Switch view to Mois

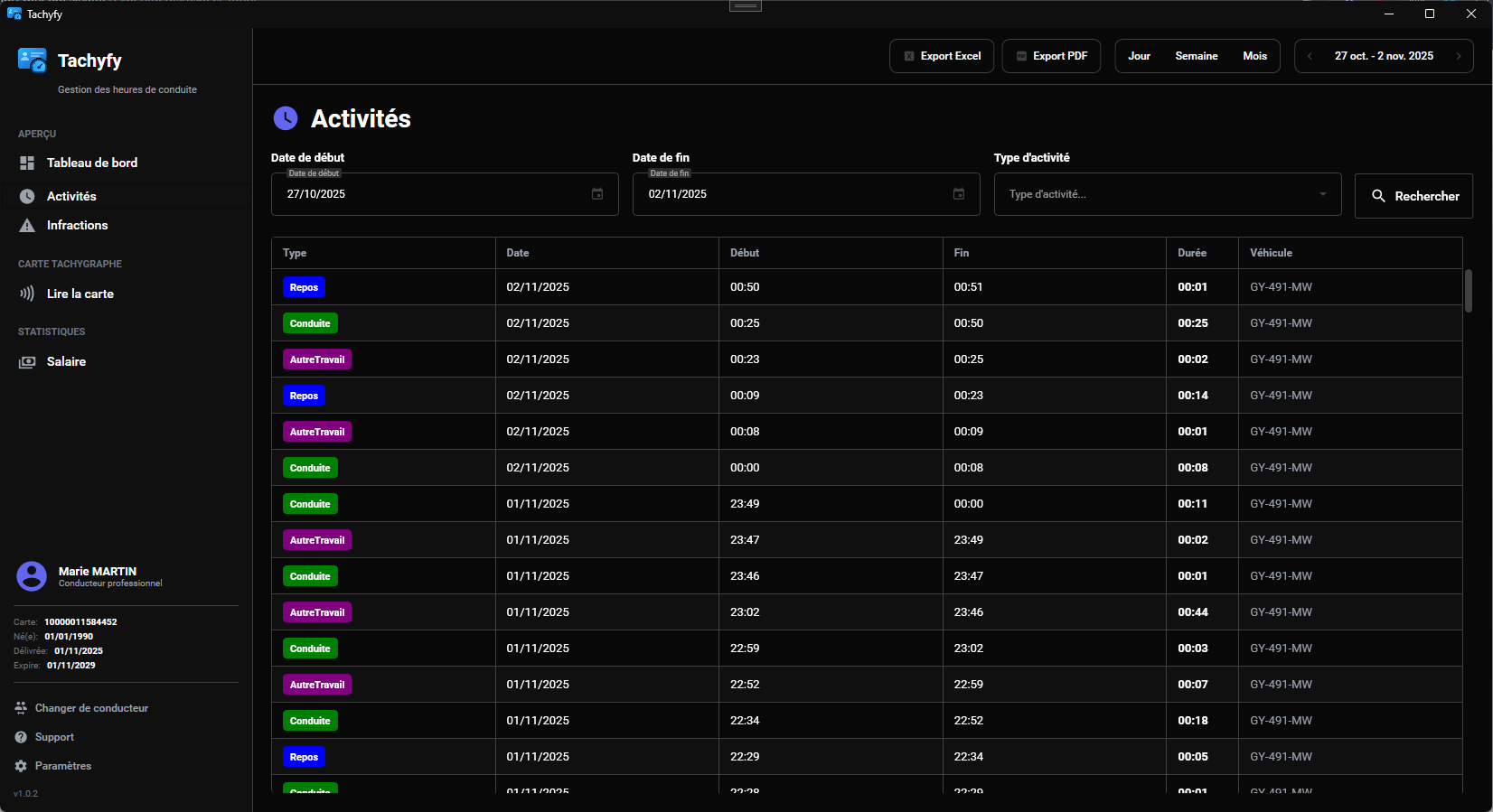pyautogui.click(x=1254, y=56)
